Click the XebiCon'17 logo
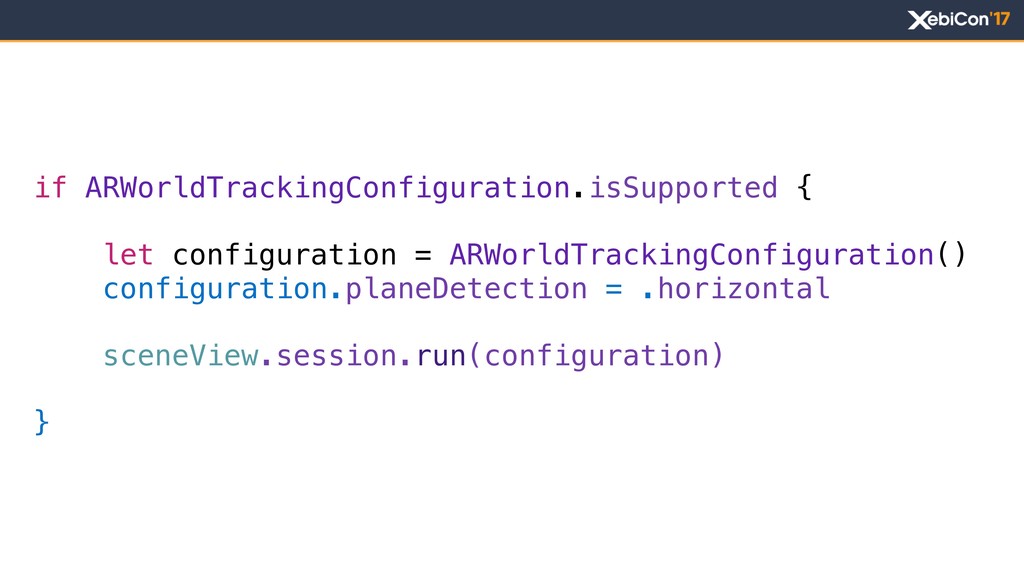 pos(959,20)
